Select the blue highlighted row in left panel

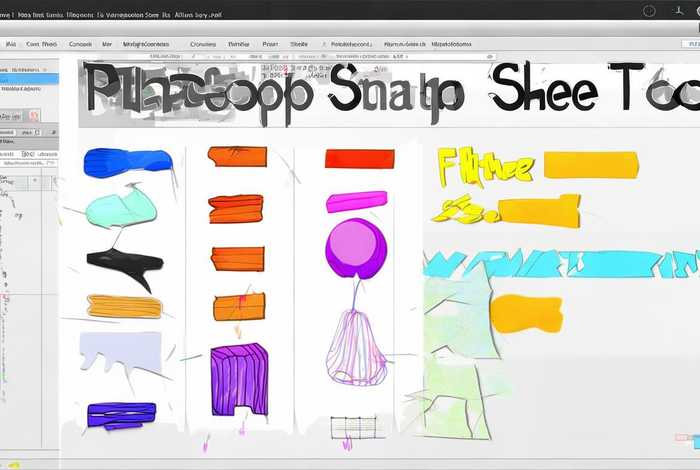coord(29,78)
